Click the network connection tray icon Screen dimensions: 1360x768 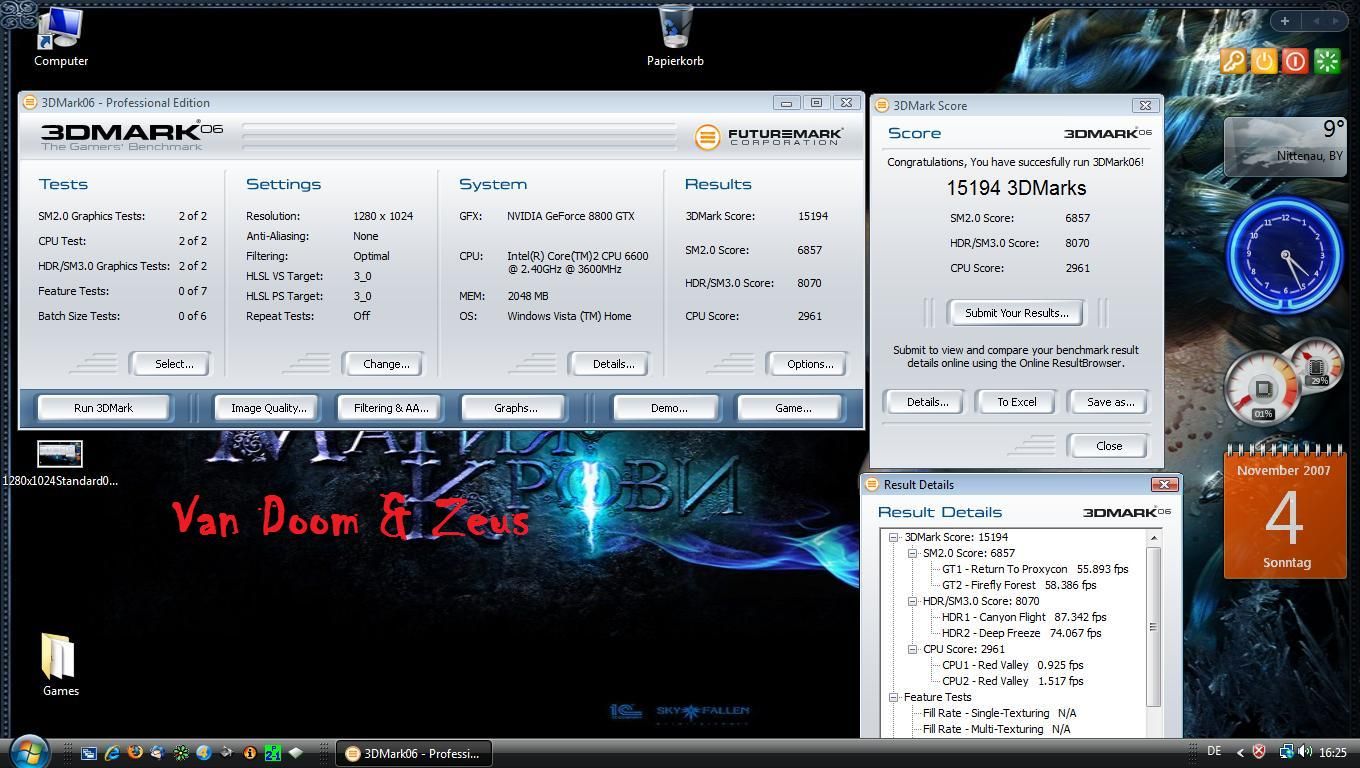1287,752
